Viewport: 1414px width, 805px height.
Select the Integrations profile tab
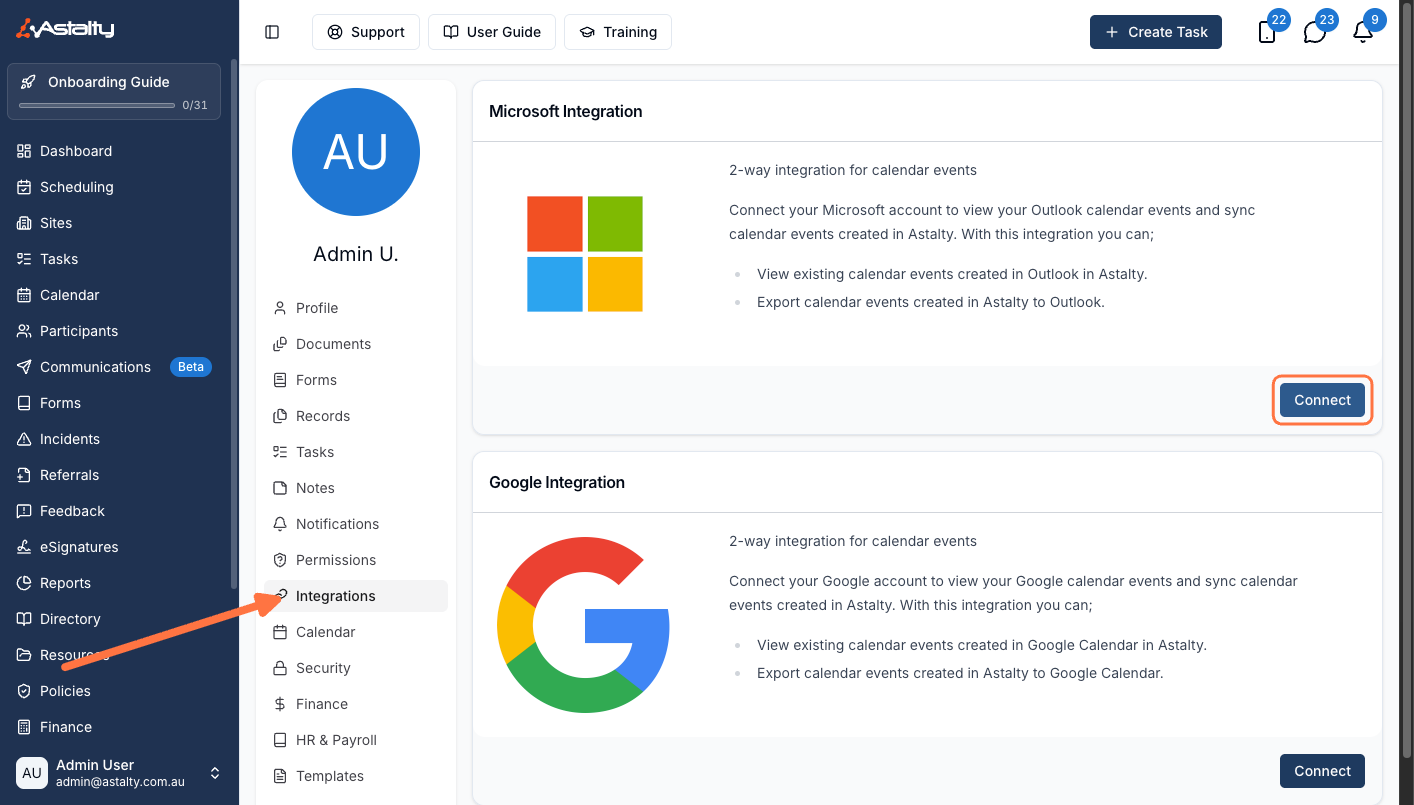[356, 596]
